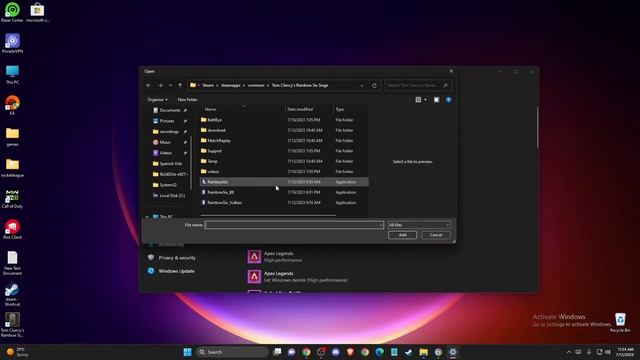The width and height of the screenshot is (640, 360).
Task: Click the Add button
Action: click(402, 235)
